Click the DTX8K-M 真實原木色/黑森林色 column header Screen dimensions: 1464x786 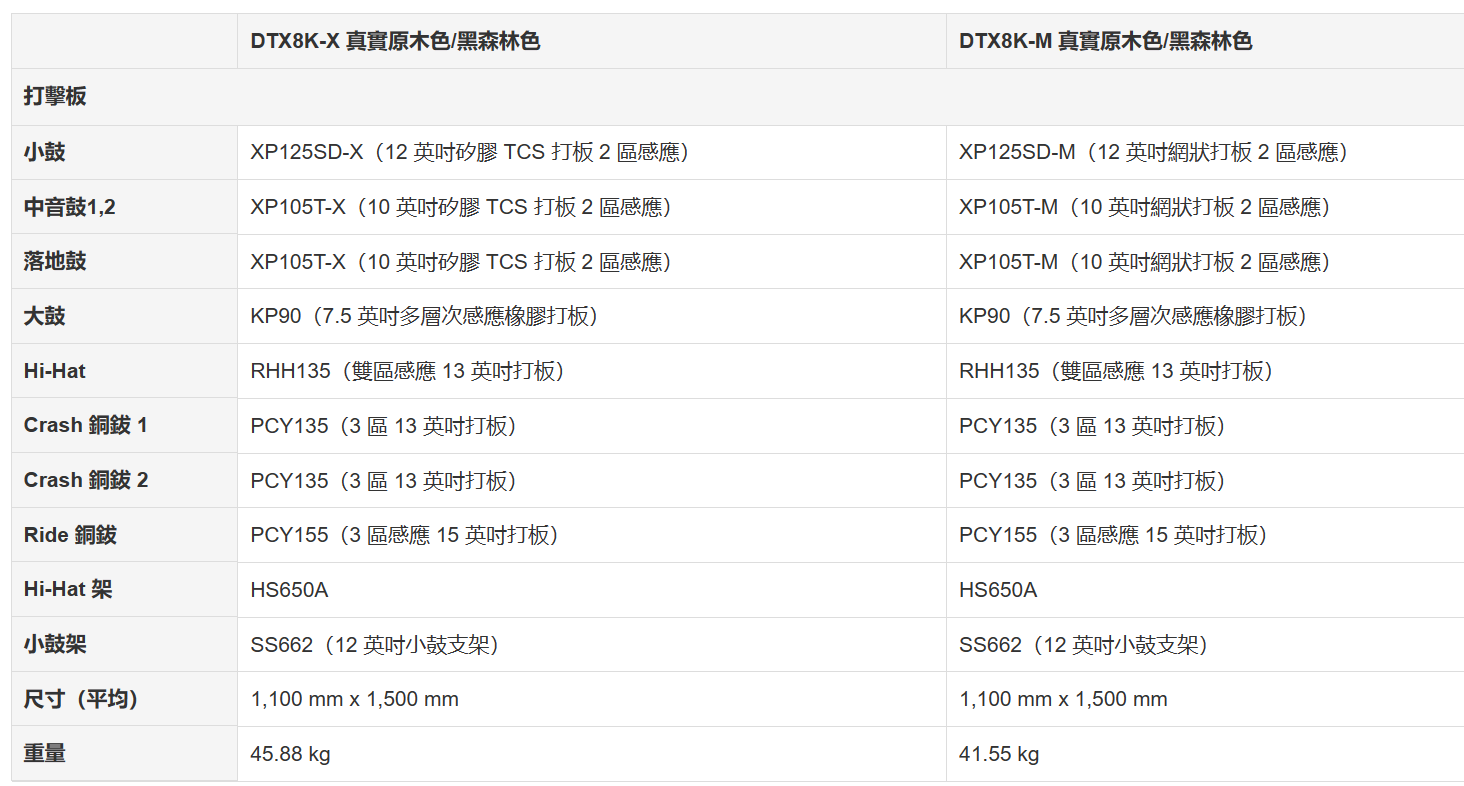click(x=1105, y=42)
